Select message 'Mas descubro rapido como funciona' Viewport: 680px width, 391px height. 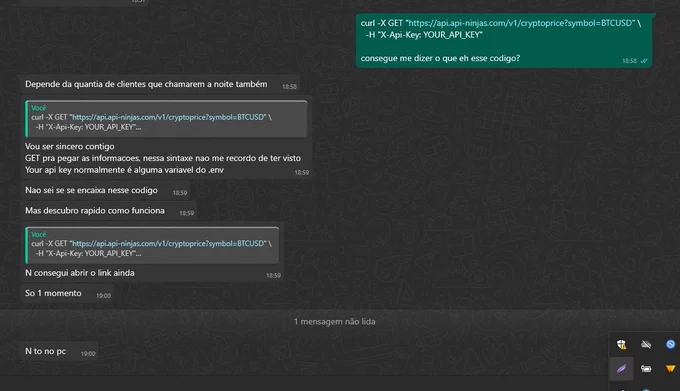pyautogui.click(x=109, y=211)
